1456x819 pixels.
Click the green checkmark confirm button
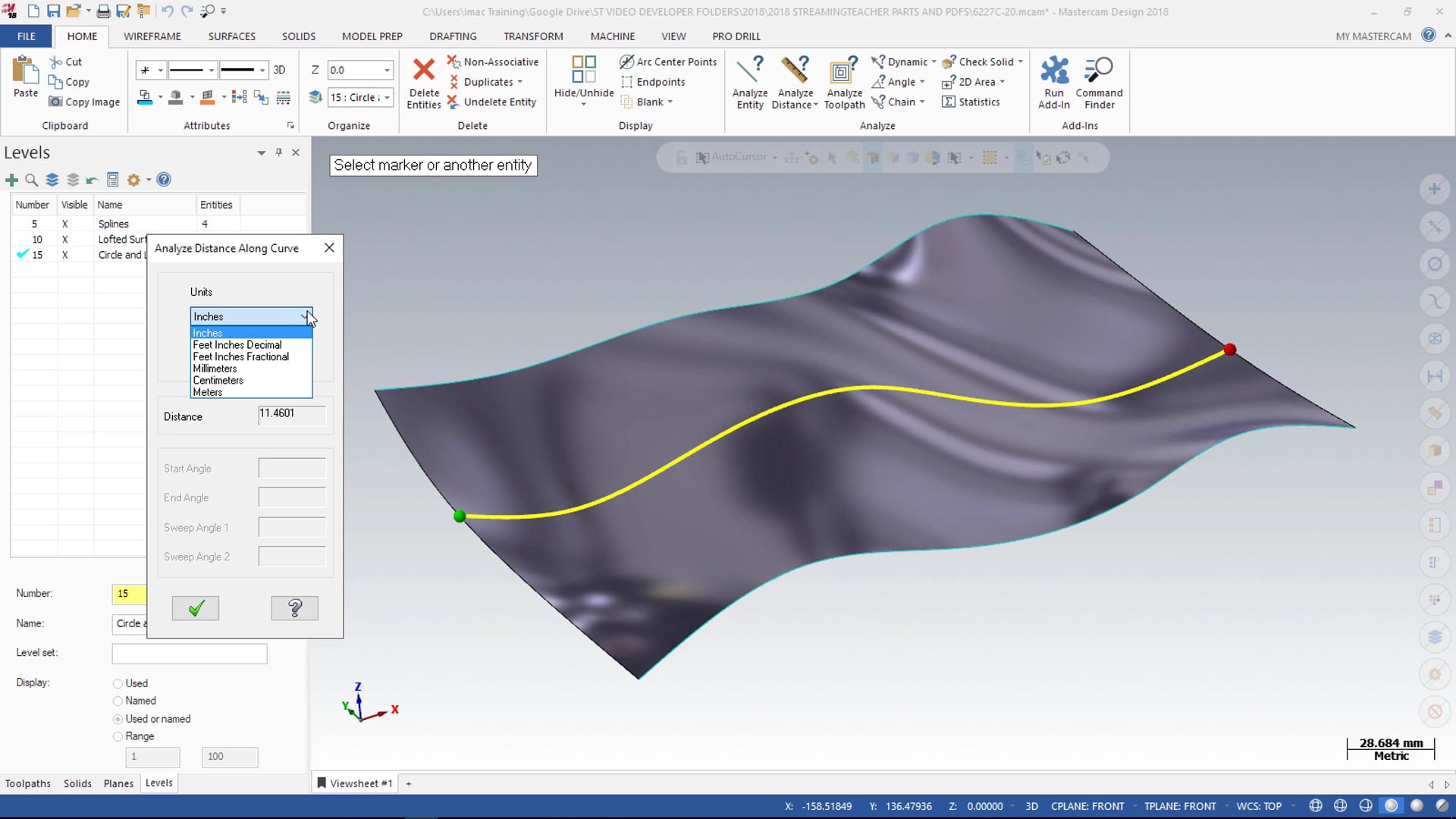196,608
